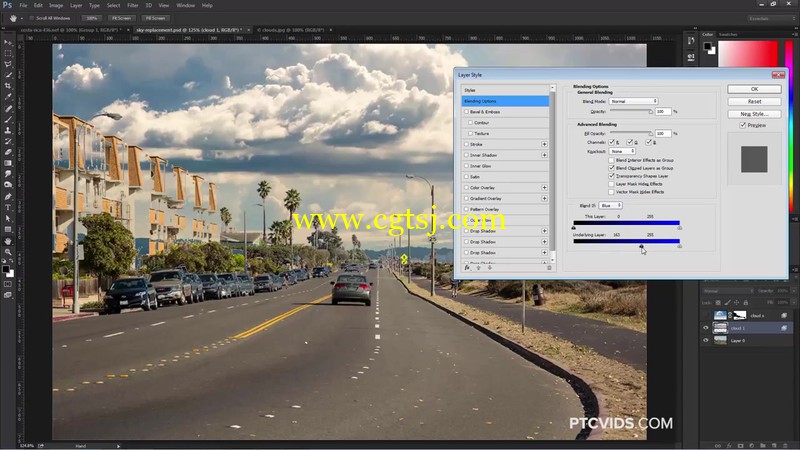Image resolution: width=800 pixels, height=450 pixels.
Task: Click the General Blending Opacity slider
Action: coord(631,111)
